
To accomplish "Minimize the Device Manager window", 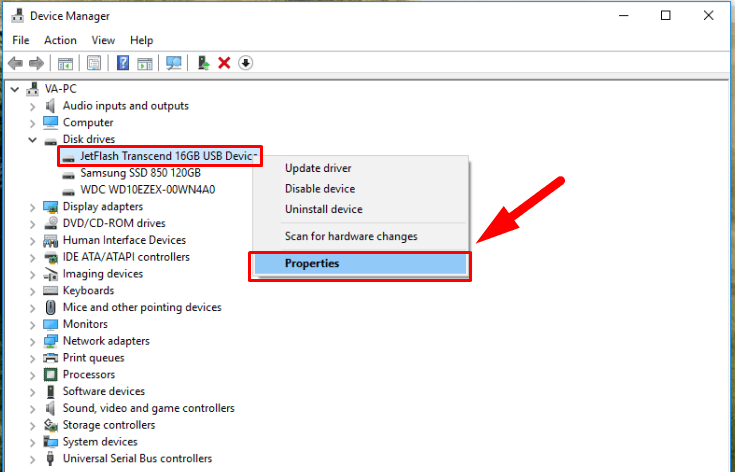I will click(x=623, y=15).
